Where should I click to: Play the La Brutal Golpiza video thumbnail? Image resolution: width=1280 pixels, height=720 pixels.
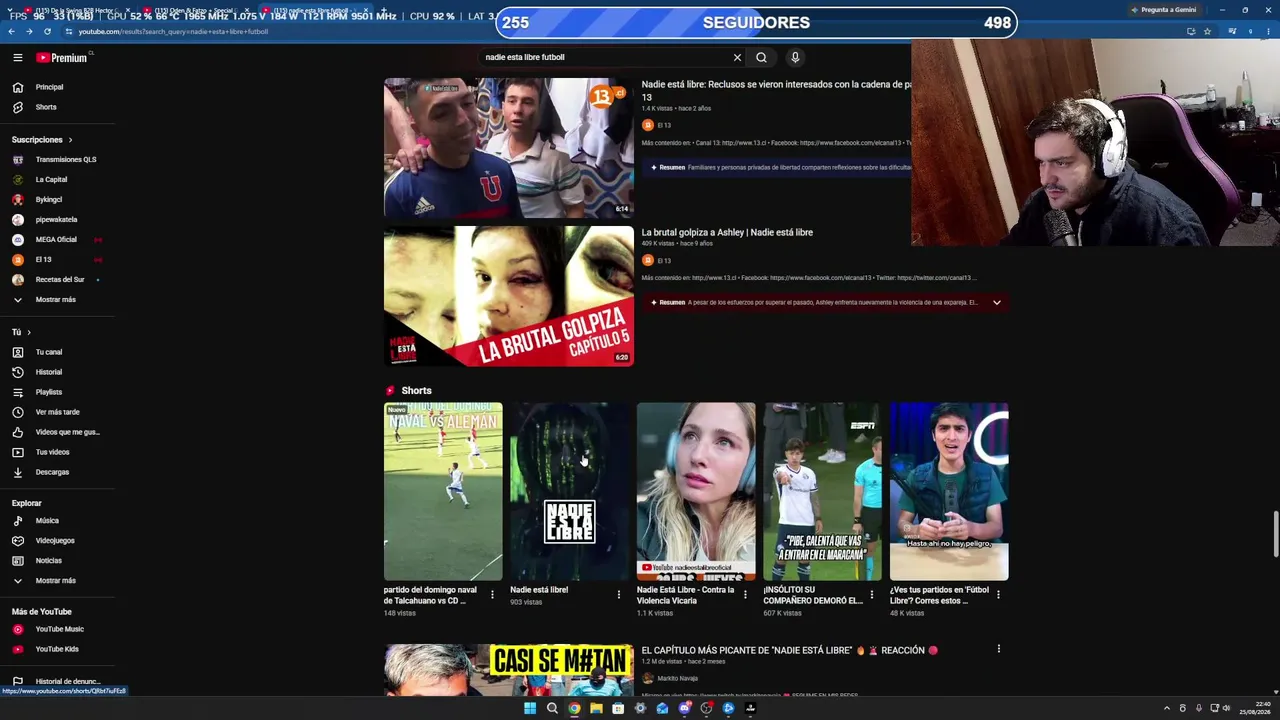click(x=509, y=296)
